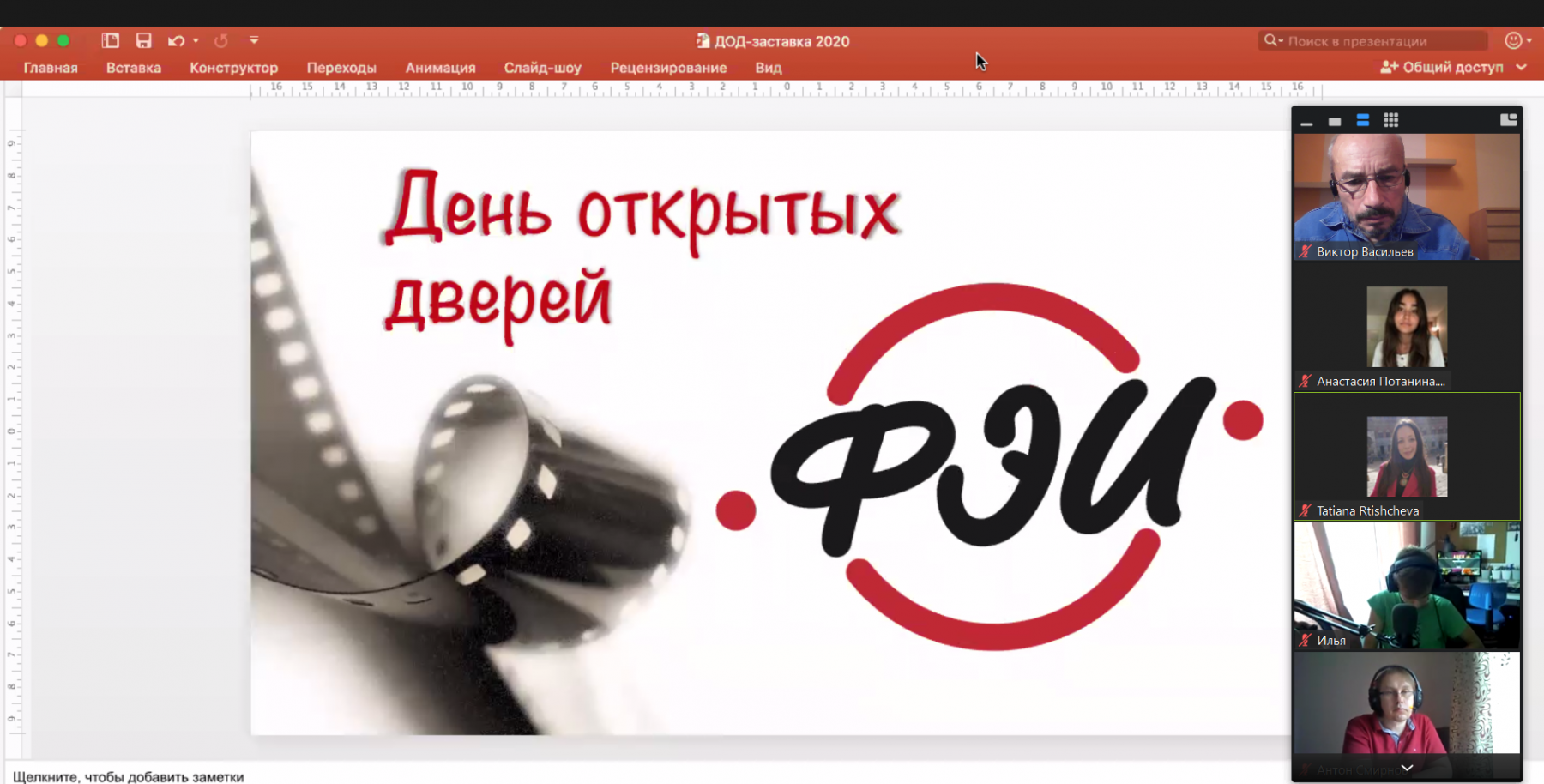Screen dimensions: 1544x784
Task: Click the document title ДОД-заставка 2020
Action: coord(781,41)
